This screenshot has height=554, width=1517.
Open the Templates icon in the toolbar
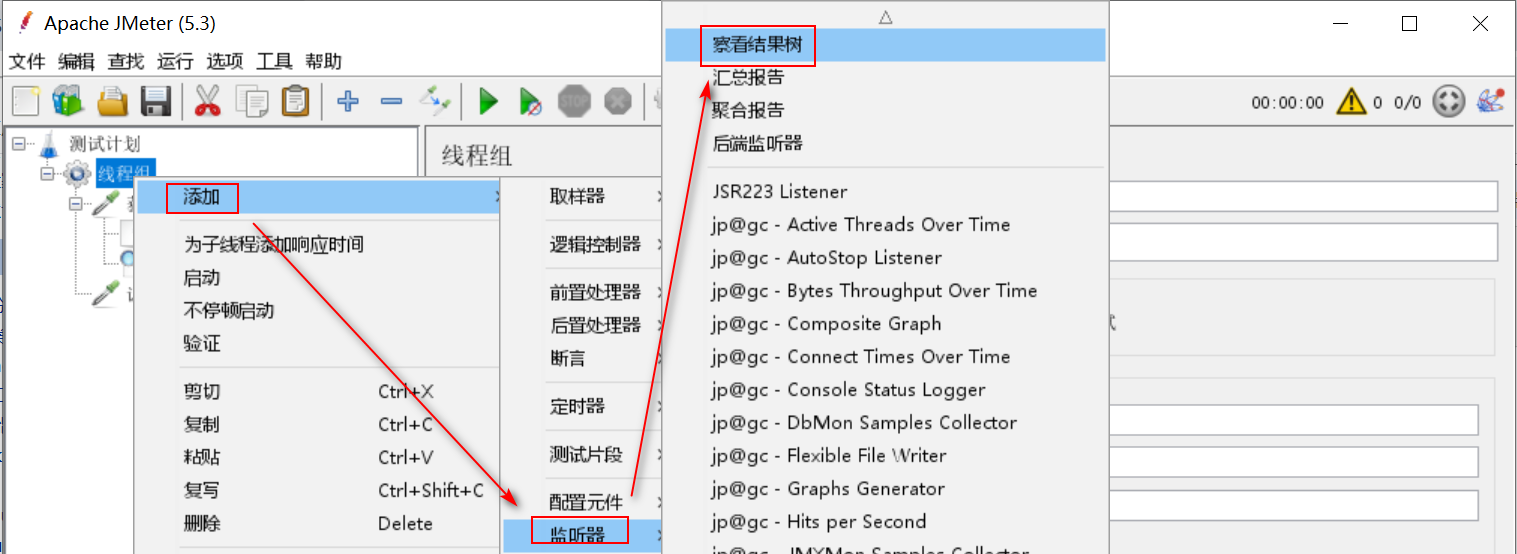(x=68, y=101)
